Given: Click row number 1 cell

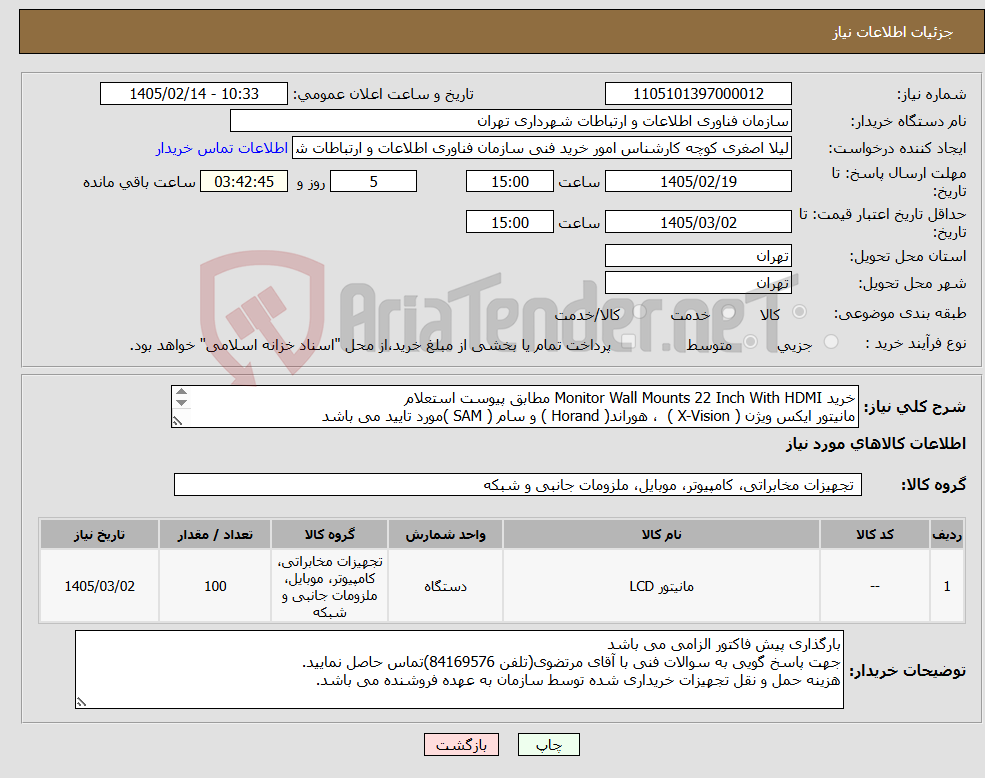Looking at the screenshot, I should tap(947, 586).
